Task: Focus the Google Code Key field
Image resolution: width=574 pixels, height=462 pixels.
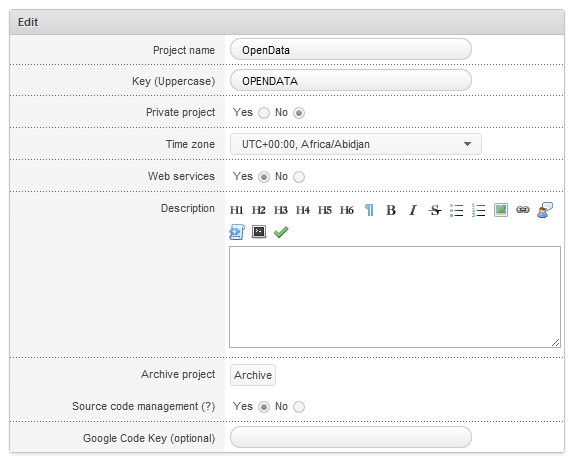Action: 351,437
